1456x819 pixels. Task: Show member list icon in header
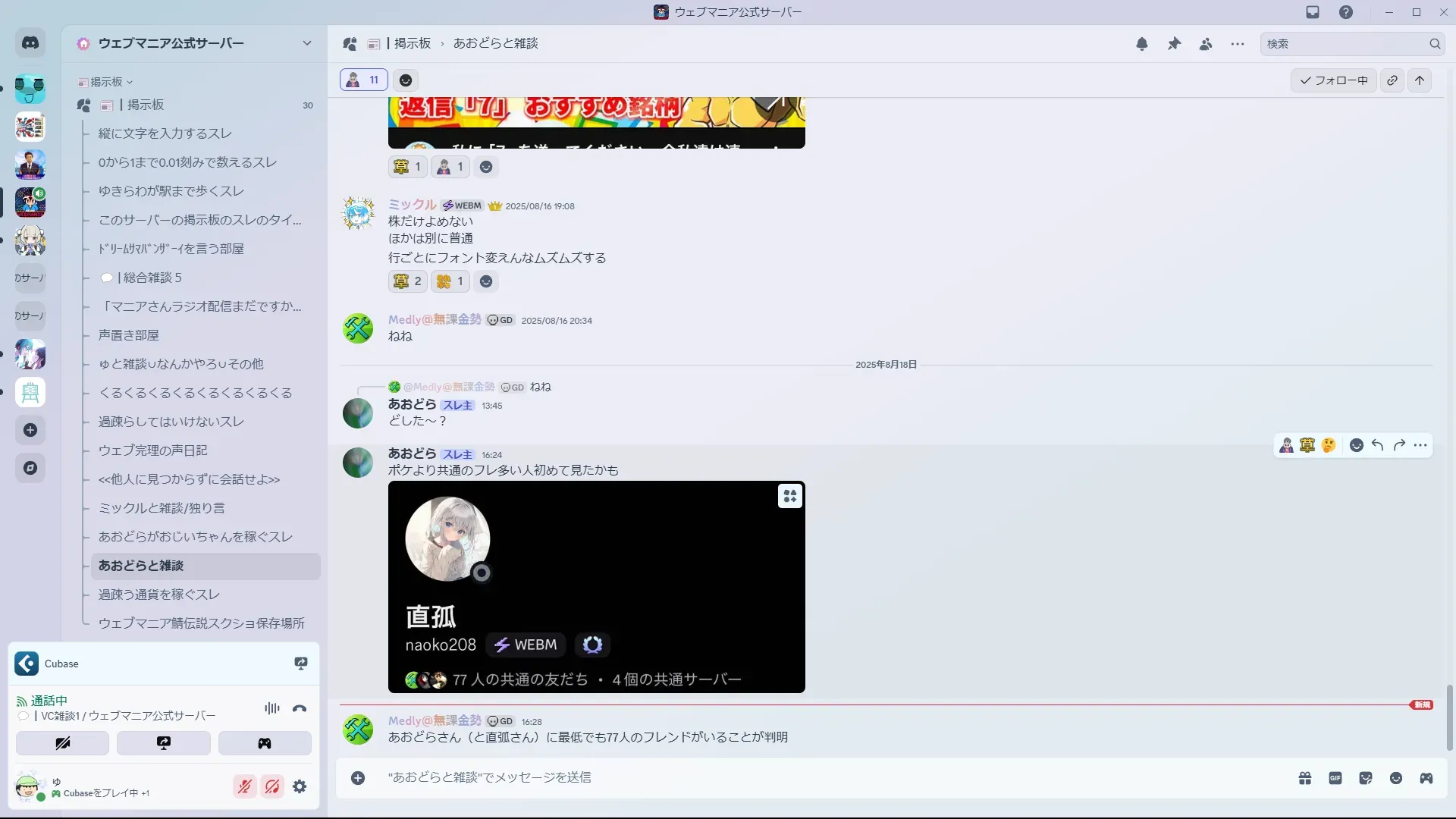pos(1206,44)
